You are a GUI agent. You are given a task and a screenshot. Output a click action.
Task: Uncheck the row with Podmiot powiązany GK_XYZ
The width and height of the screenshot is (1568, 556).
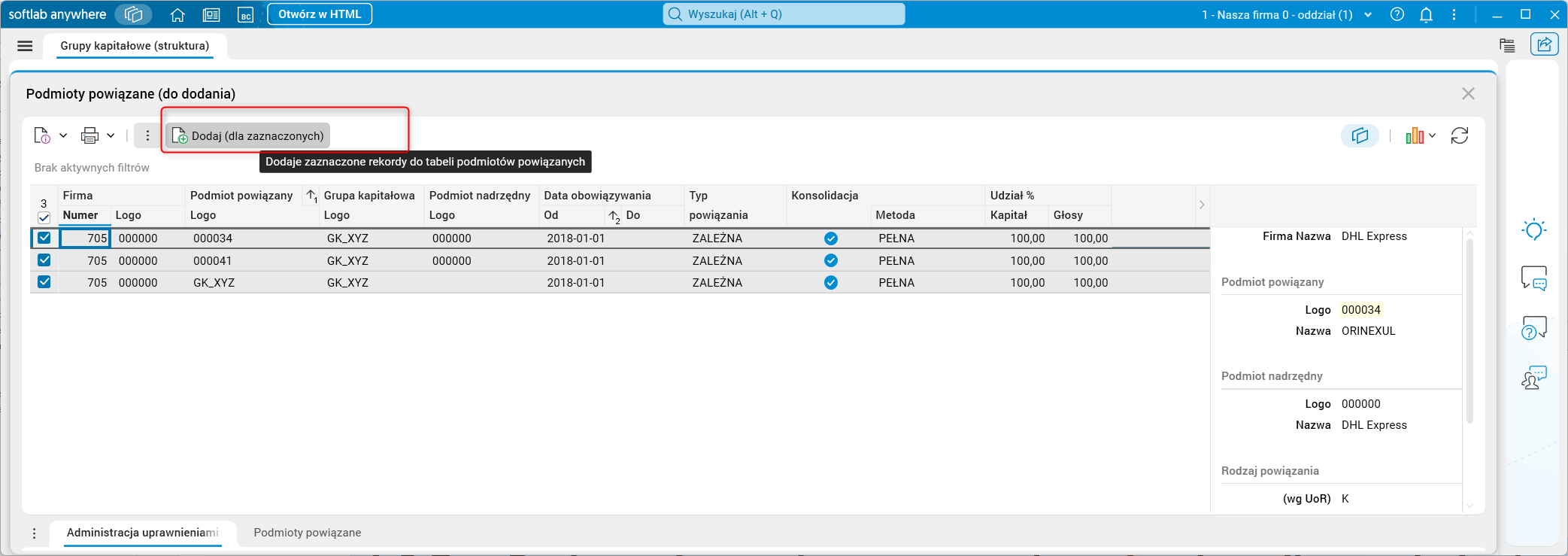pos(44,282)
